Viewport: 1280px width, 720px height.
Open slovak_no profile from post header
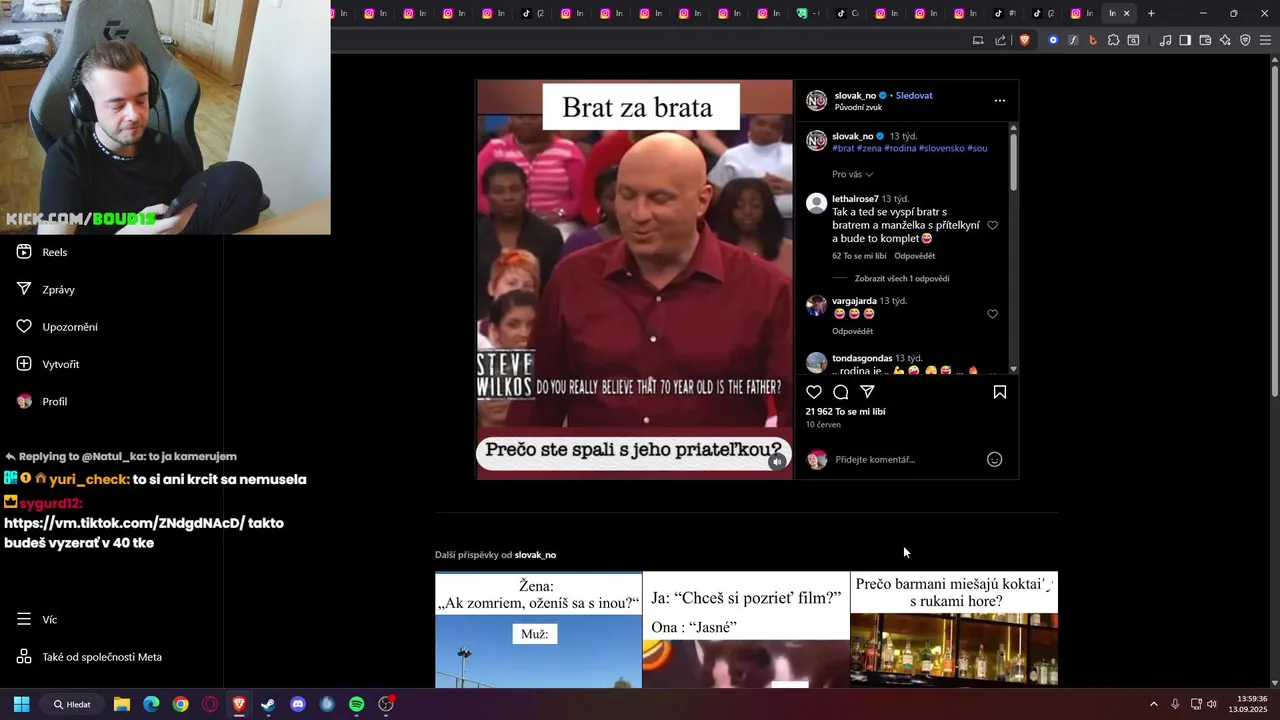click(855, 95)
